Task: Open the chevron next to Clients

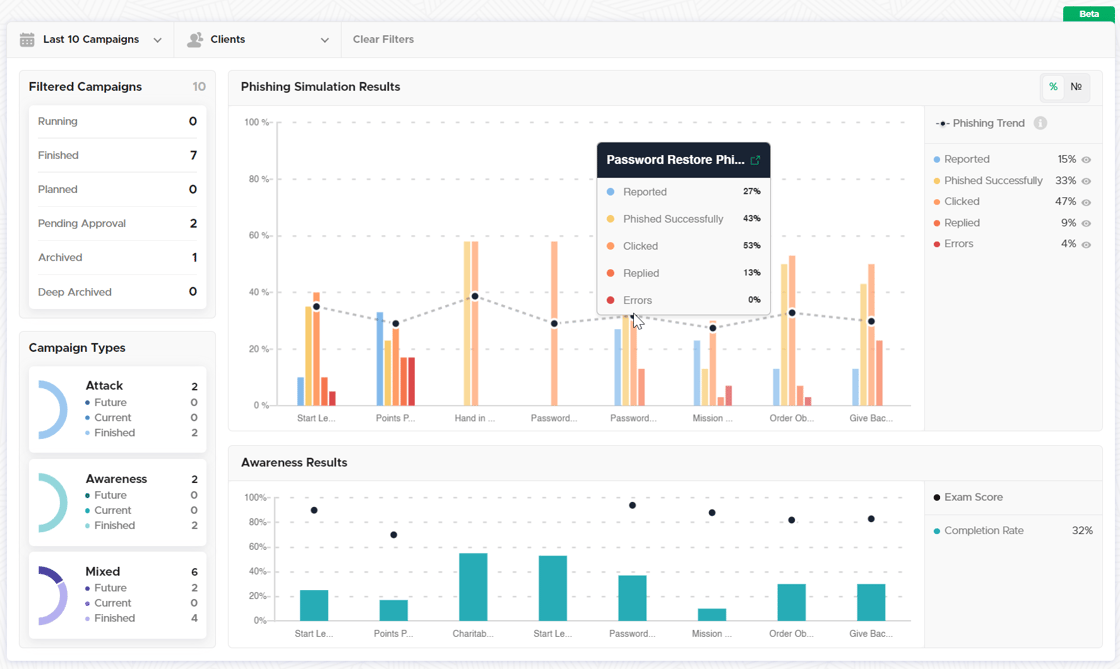Action: [x=323, y=39]
